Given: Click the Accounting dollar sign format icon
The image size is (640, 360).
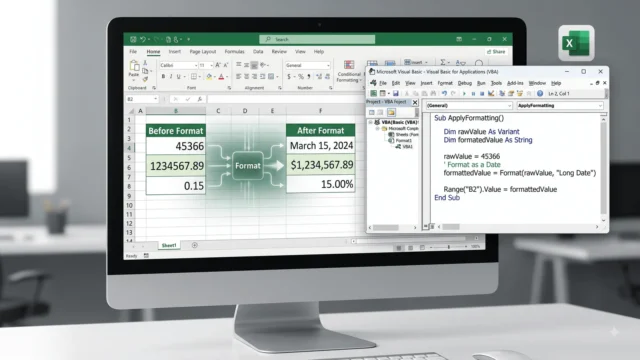Looking at the screenshot, I should (x=289, y=77).
